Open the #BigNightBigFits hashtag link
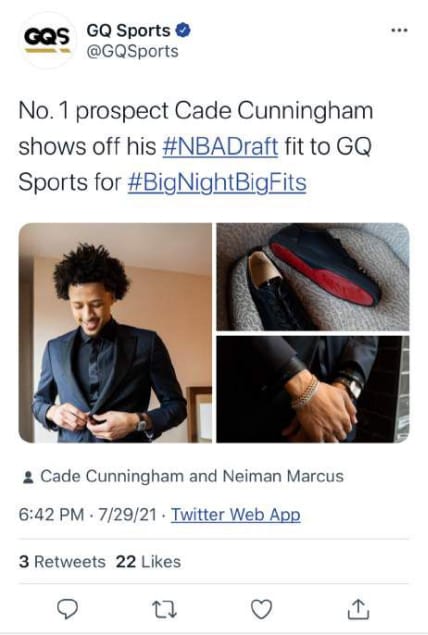Viewport: 428px width, 635px height. coord(217,182)
